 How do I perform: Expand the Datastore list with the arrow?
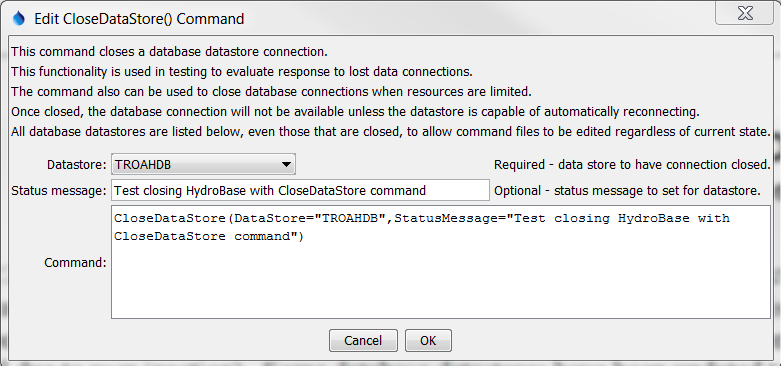pyautogui.click(x=286, y=164)
